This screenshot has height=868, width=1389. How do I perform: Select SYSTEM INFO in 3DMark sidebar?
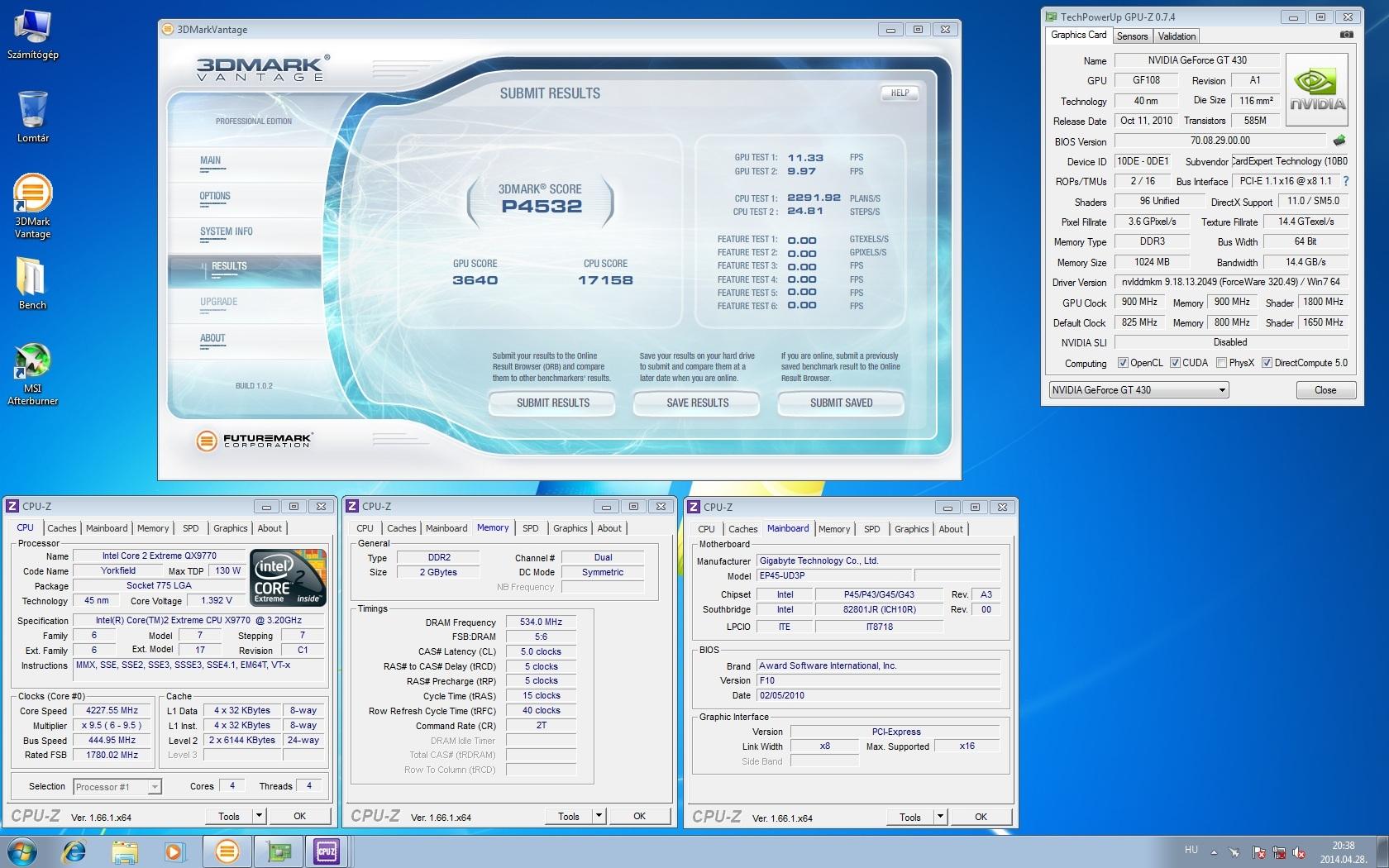[227, 232]
